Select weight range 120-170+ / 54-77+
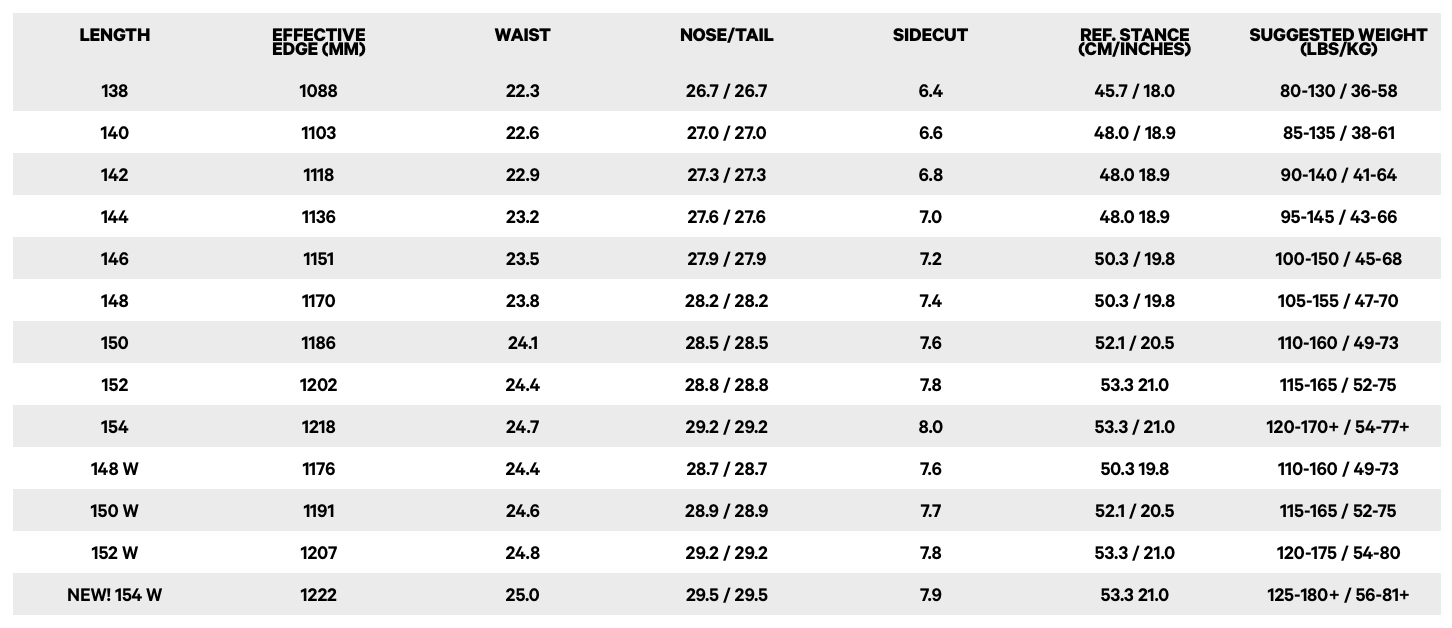Viewport: 1452px width, 628px height. [x=1338, y=427]
